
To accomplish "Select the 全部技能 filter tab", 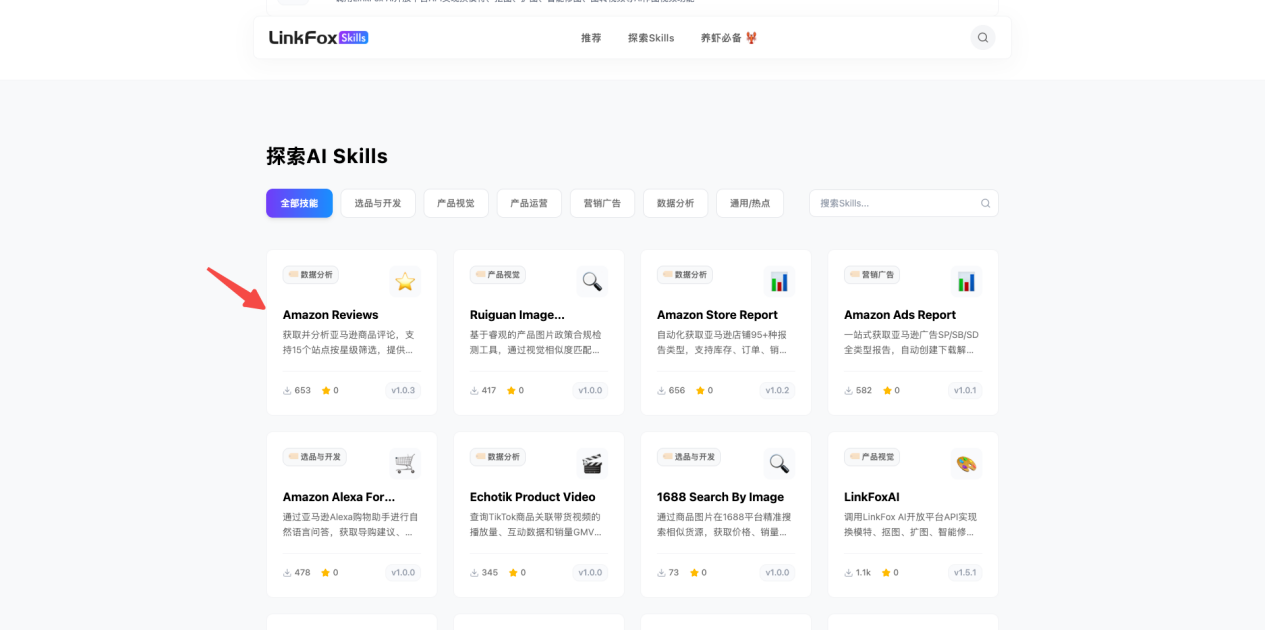I will tap(299, 203).
